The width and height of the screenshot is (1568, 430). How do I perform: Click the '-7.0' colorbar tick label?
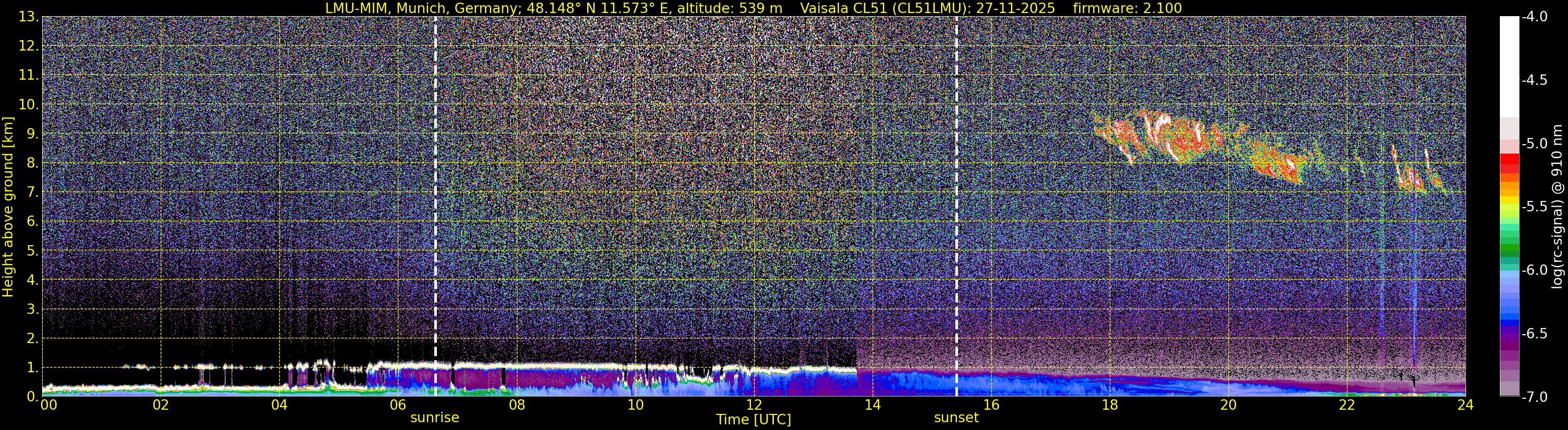1534,397
